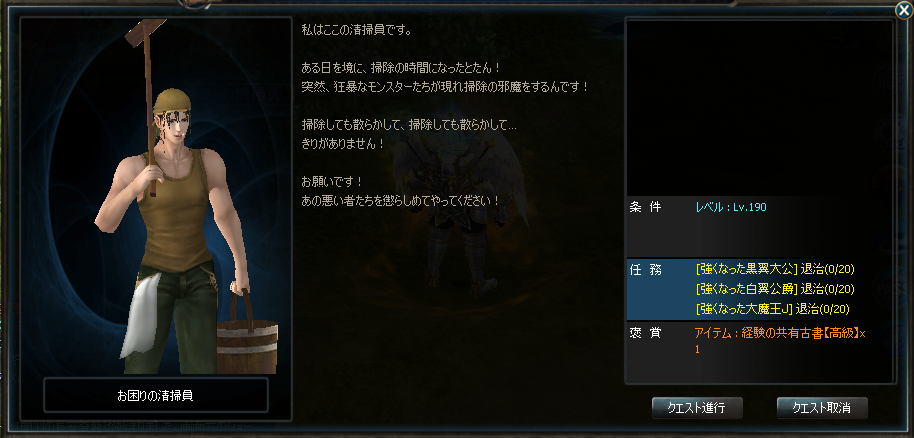Select the 強くなった白翼公爵 退治 objective
Image resolution: width=914 pixels, height=438 pixels.
[775, 289]
